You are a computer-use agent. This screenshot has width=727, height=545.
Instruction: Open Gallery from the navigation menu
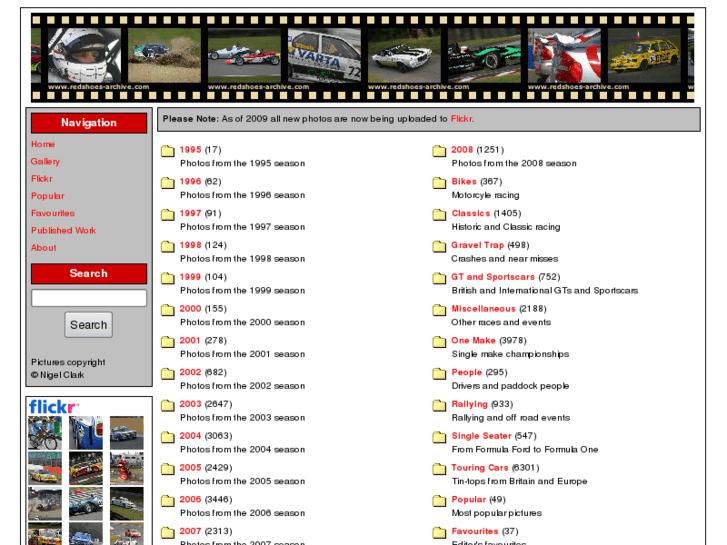[x=45, y=161]
